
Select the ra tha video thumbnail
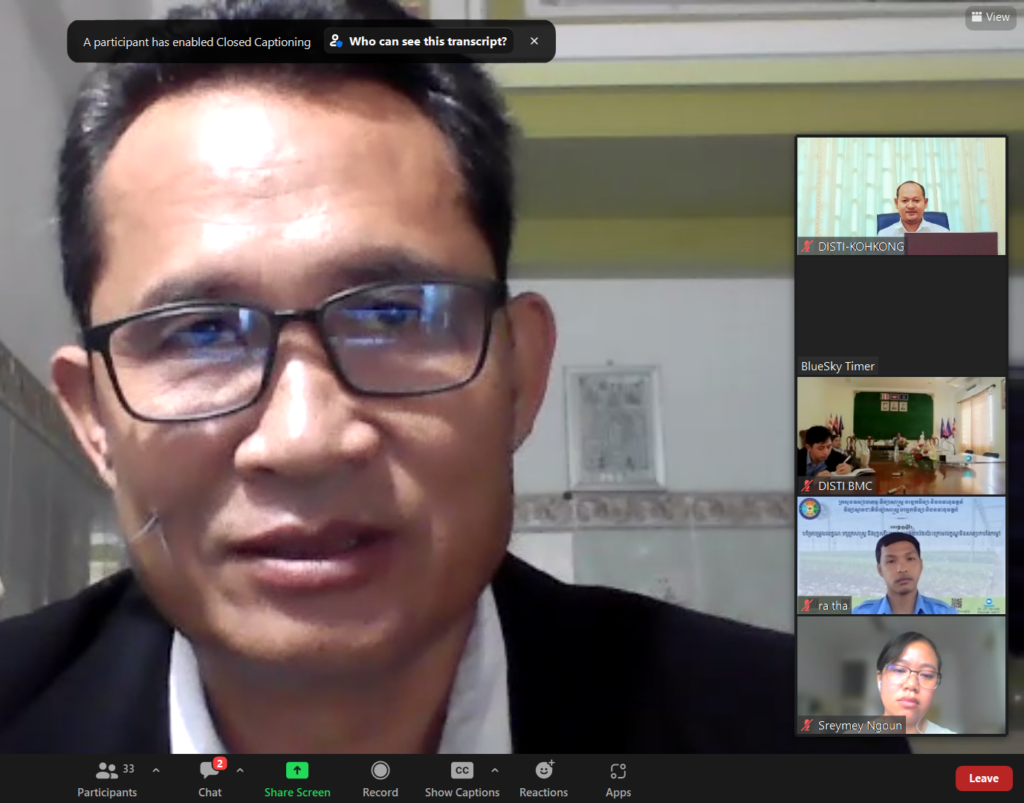(901, 552)
